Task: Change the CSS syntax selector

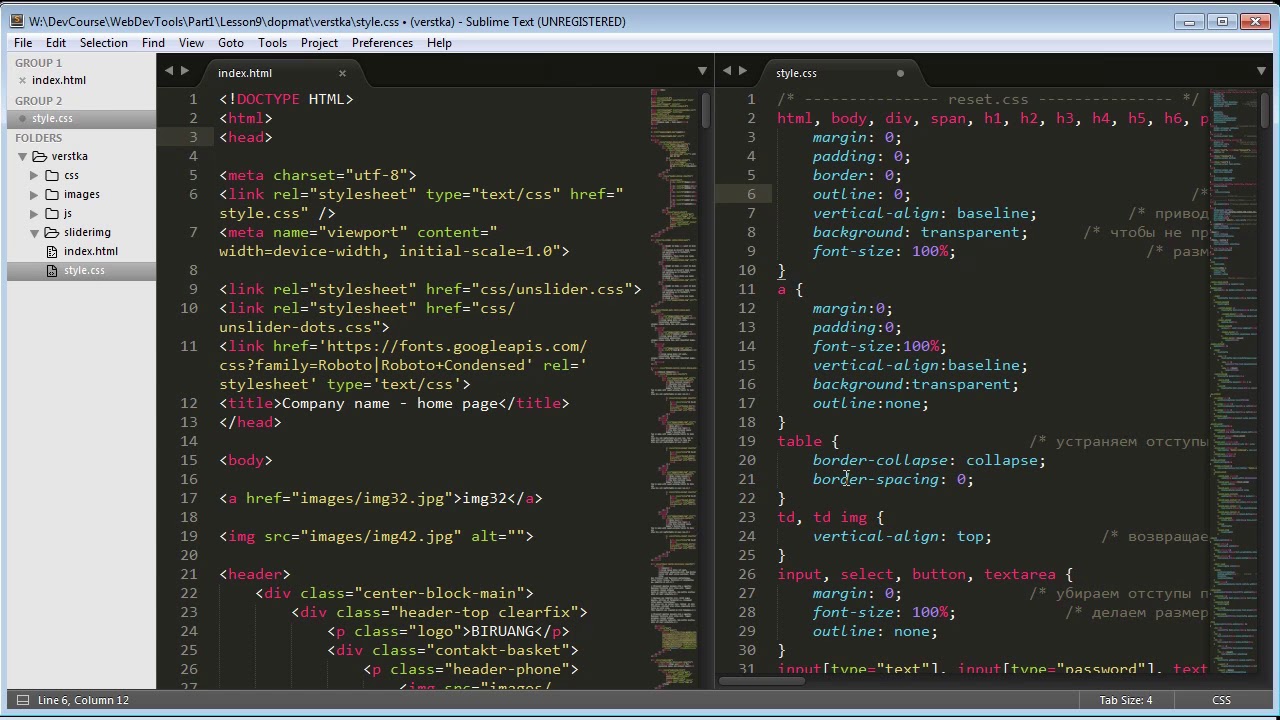Action: (x=1221, y=700)
